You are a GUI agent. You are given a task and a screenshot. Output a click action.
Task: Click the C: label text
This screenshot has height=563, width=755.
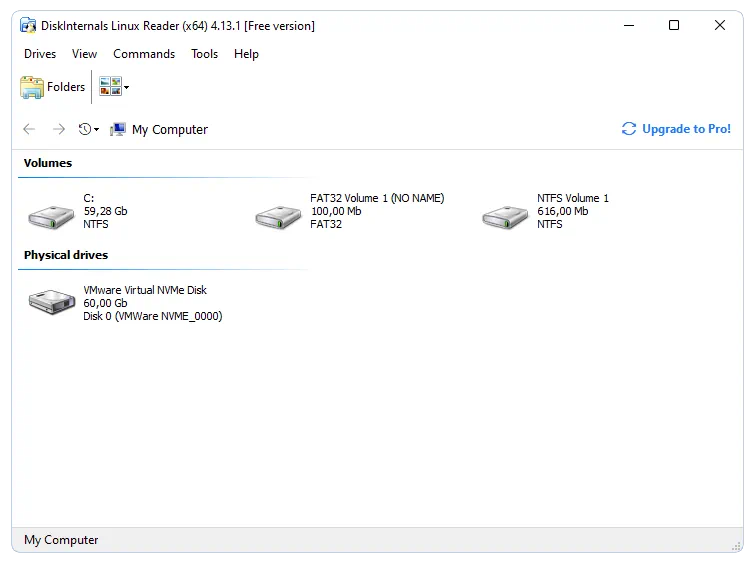click(x=89, y=198)
